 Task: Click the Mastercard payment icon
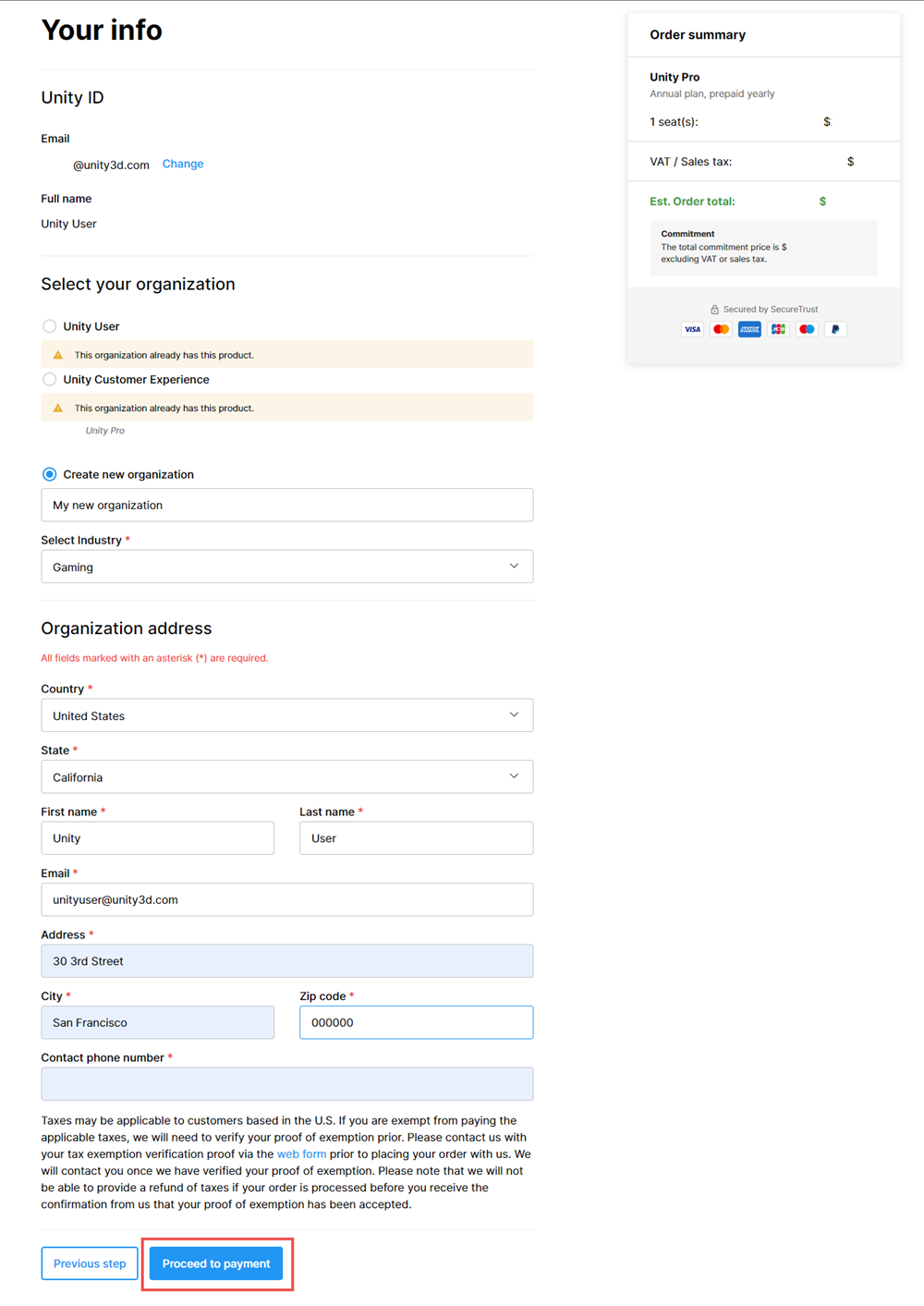(721, 329)
